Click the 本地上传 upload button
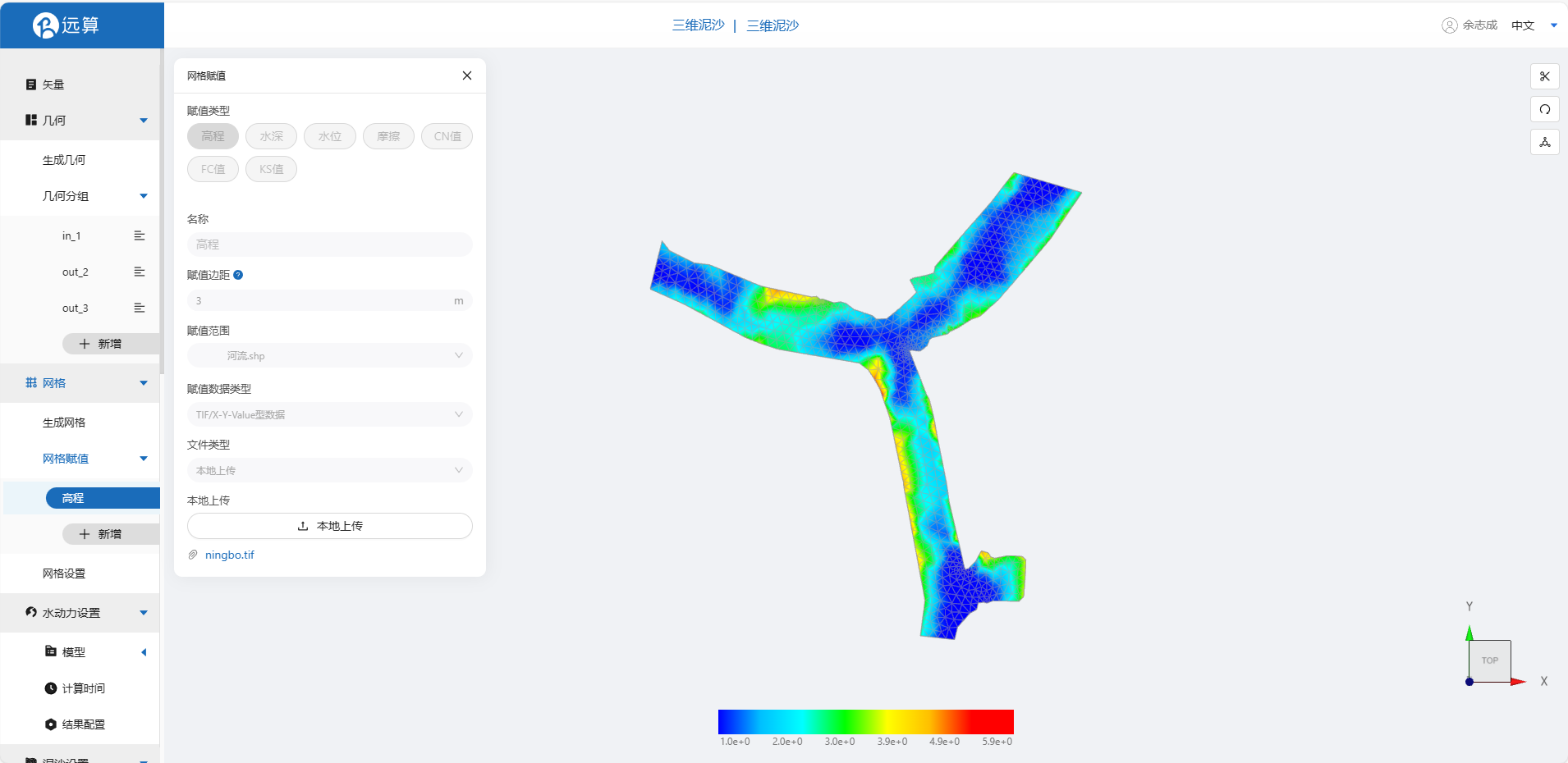Viewport: 1568px width, 763px height. point(330,526)
